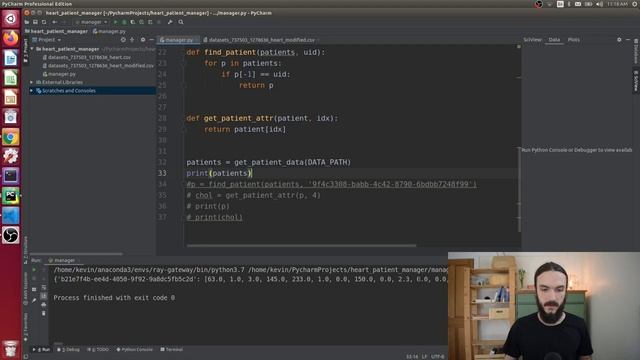Open Project panel gear settings

pyautogui.click(x=143, y=40)
